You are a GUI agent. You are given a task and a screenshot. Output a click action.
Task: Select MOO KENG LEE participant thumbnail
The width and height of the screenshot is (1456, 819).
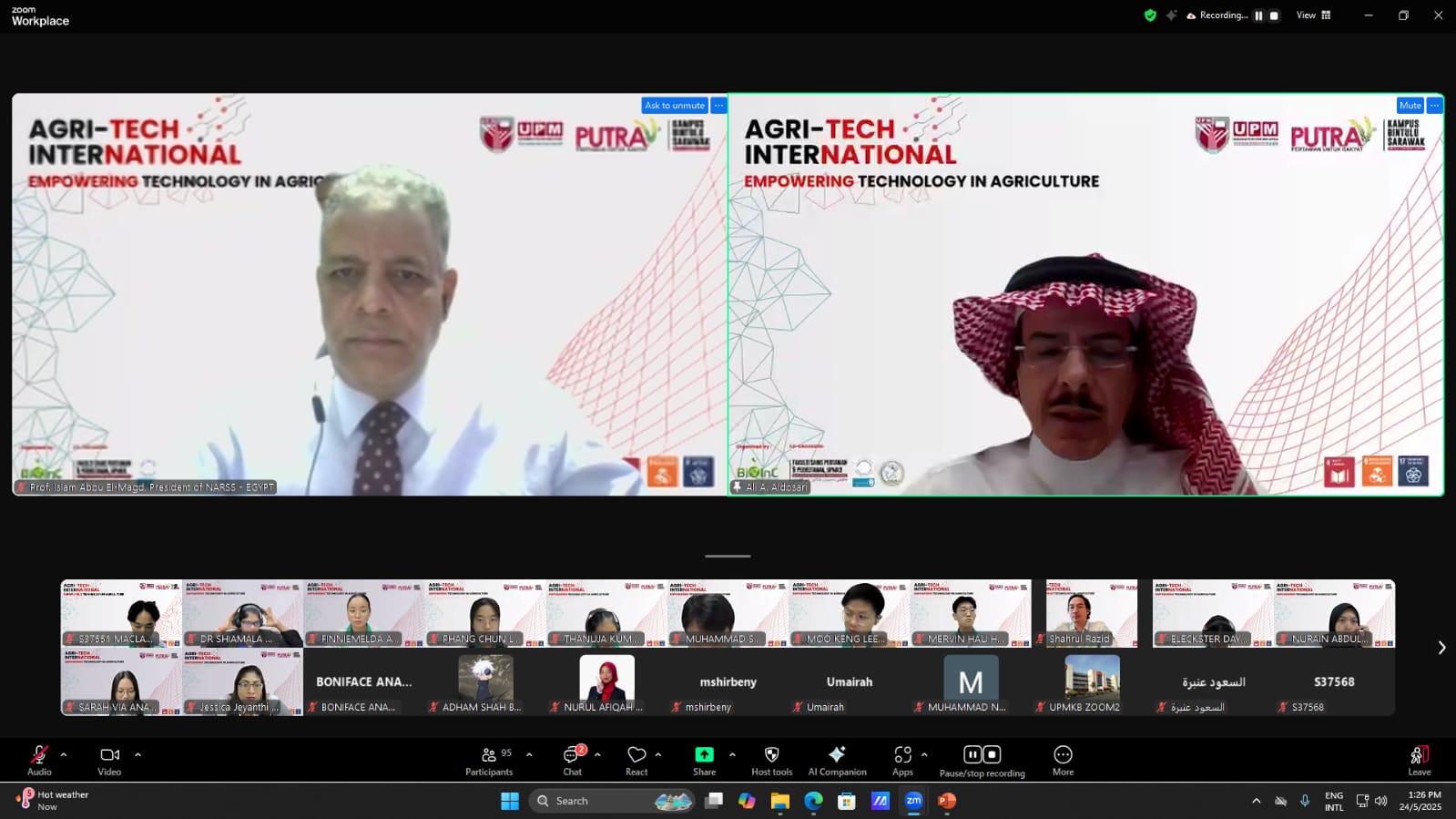[850, 613]
